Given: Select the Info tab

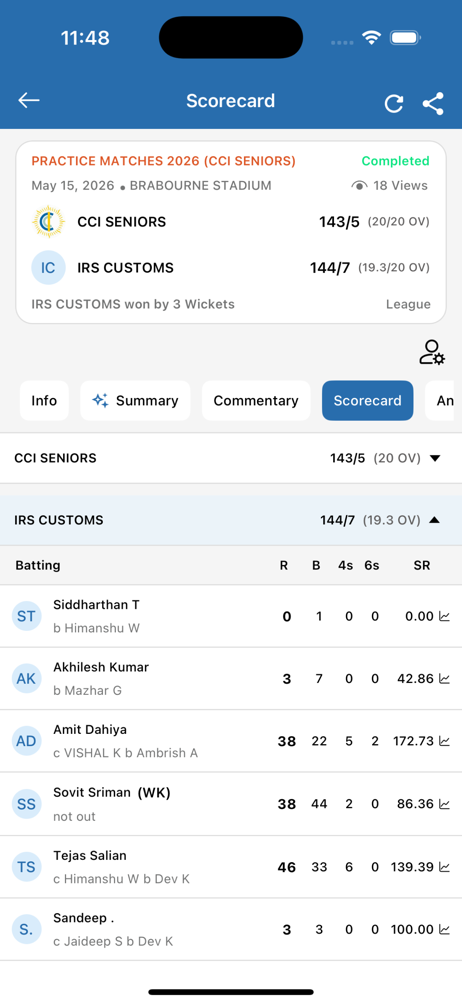Looking at the screenshot, I should [x=44, y=401].
